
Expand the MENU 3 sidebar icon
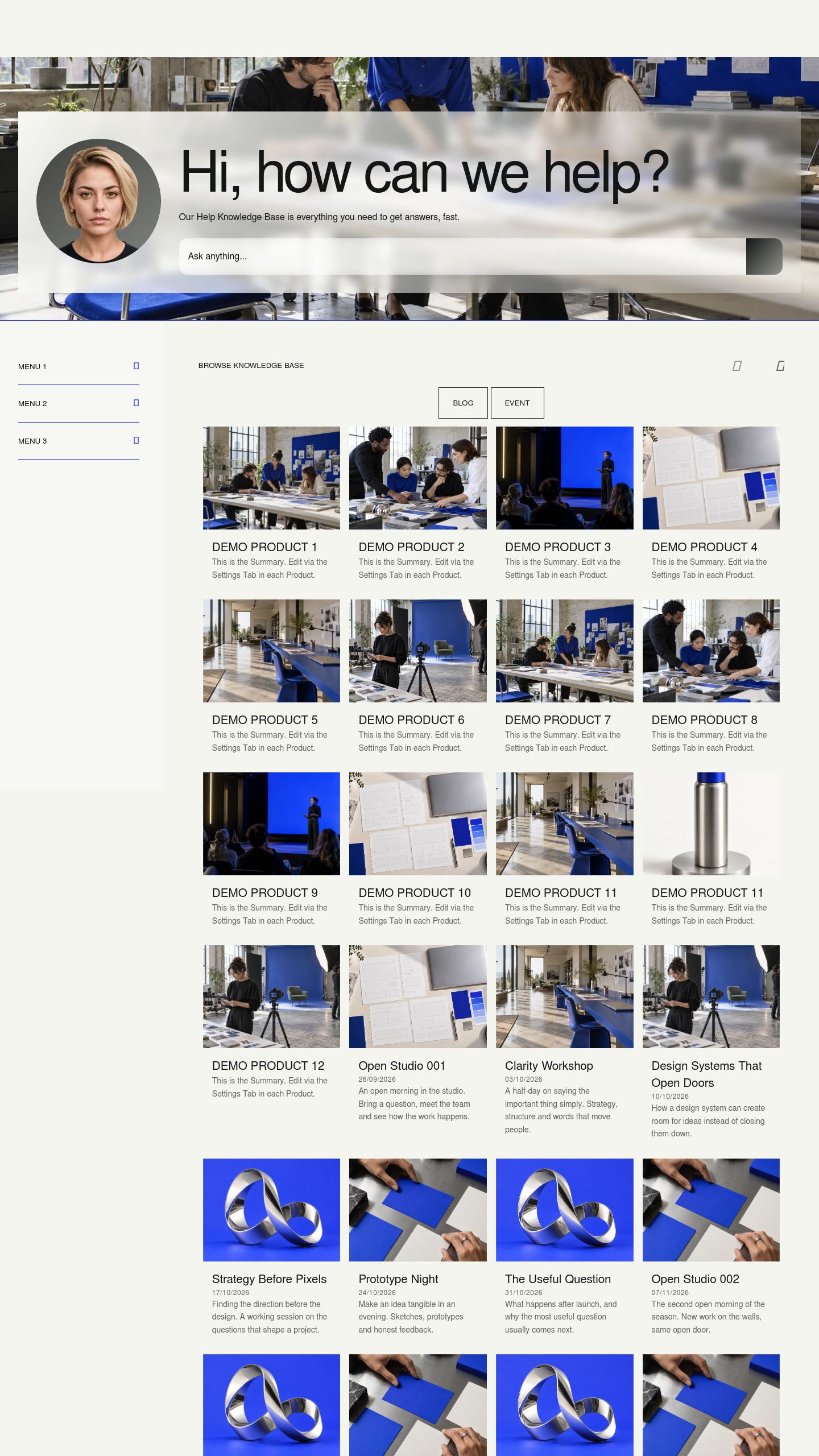[x=136, y=440]
